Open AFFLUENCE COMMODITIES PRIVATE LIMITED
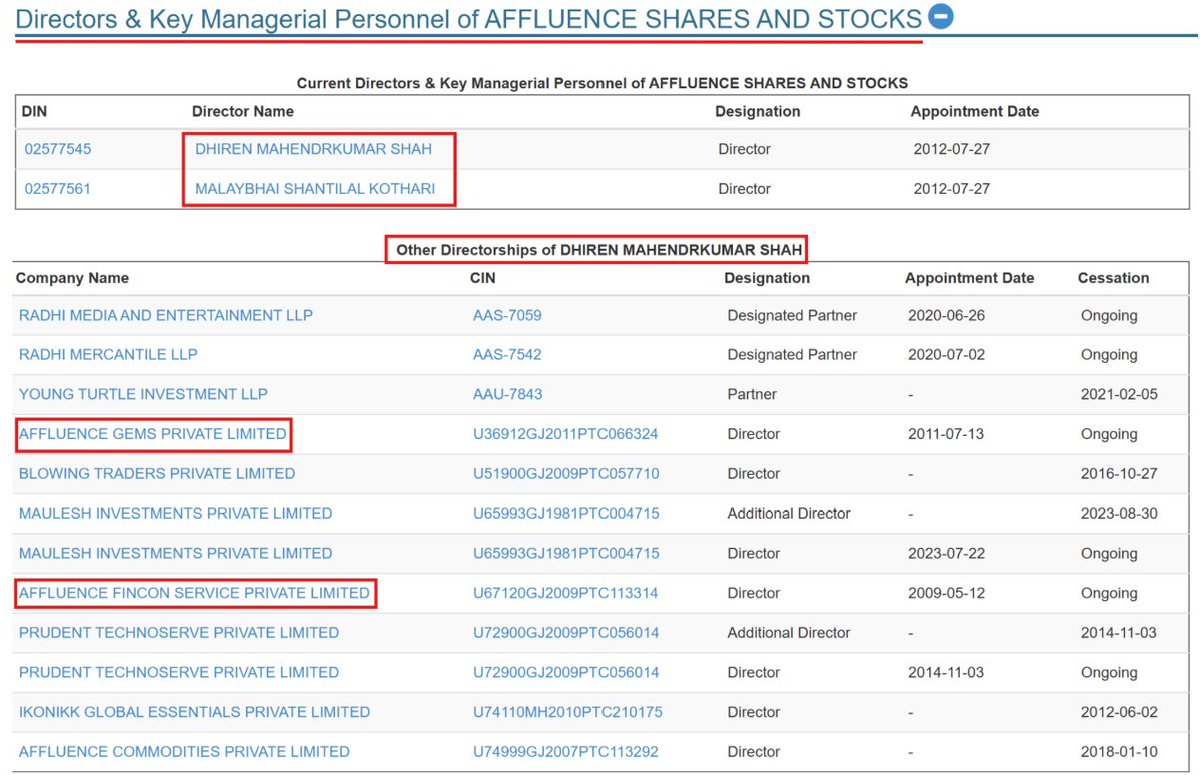 (184, 752)
